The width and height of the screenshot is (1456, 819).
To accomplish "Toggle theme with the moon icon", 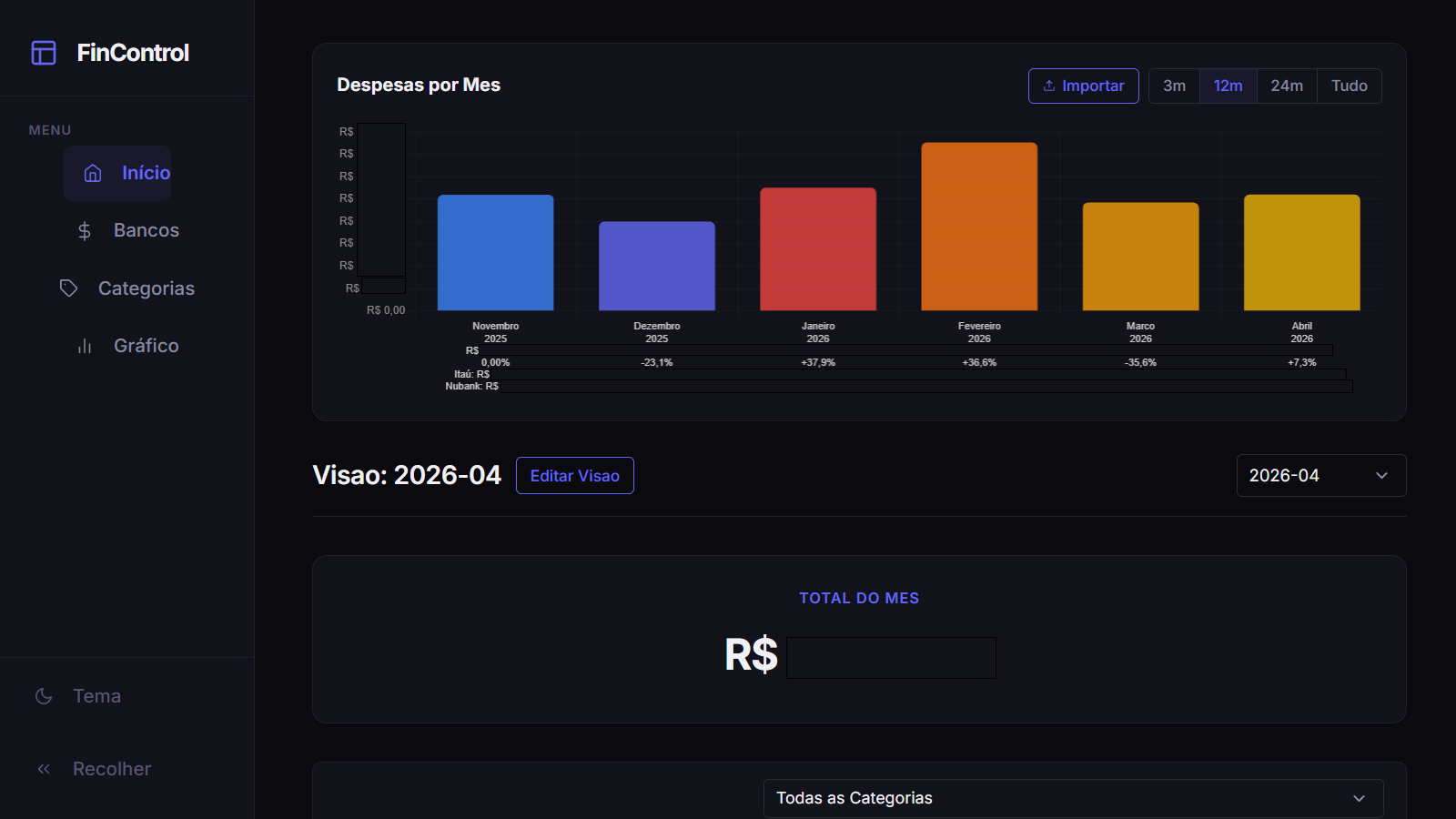I will pyautogui.click(x=44, y=696).
